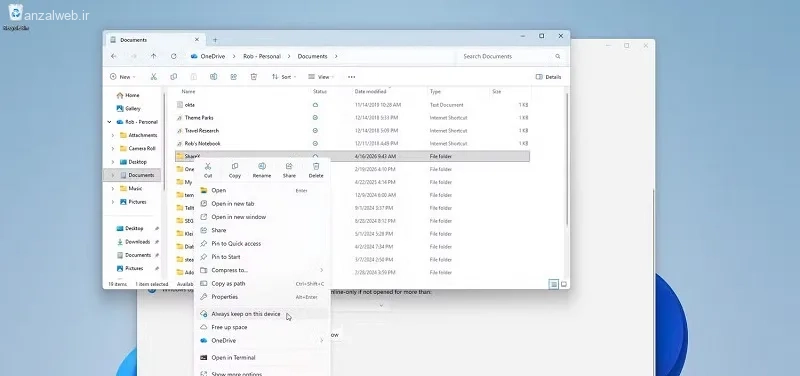800x376 pixels.
Task: Select Always keep on this device
Action: pyautogui.click(x=262, y=314)
